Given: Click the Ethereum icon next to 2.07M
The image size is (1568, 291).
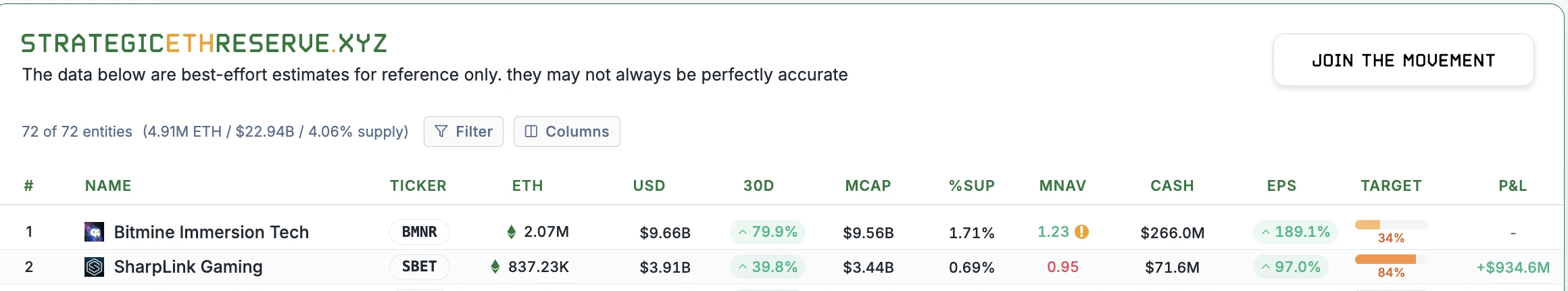Looking at the screenshot, I should point(512,232).
